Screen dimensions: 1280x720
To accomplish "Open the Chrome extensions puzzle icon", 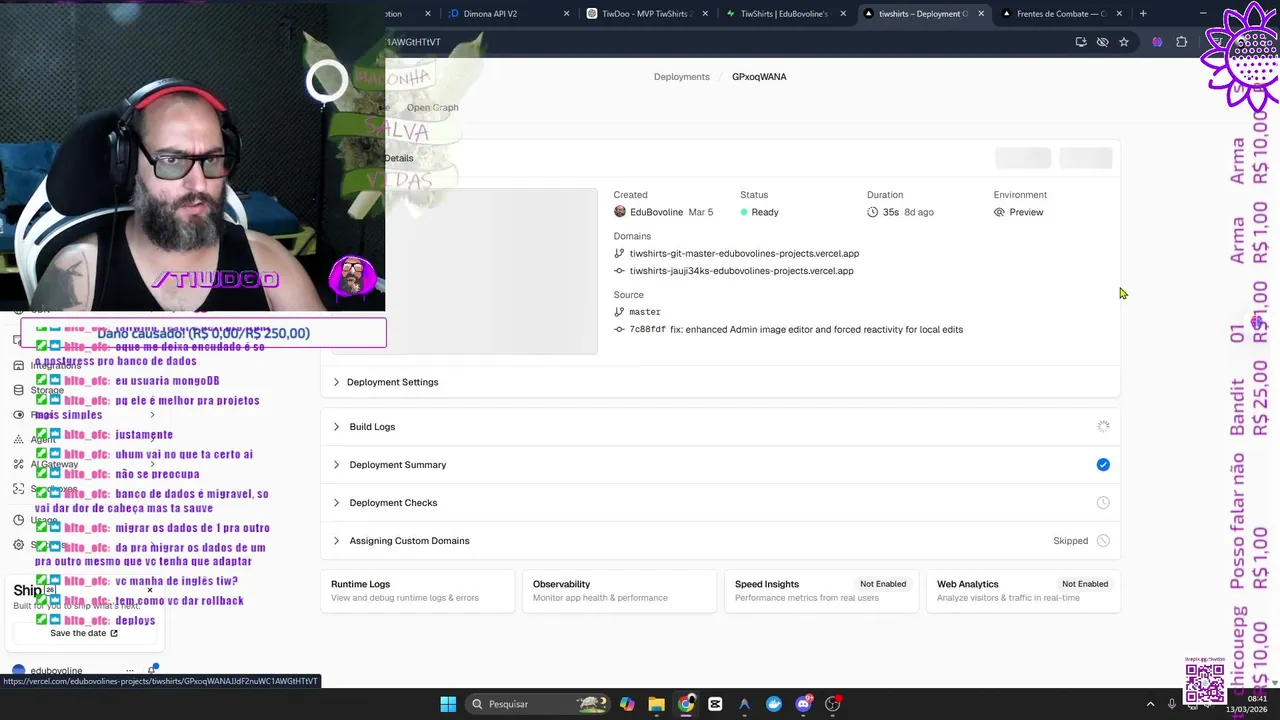I will pos(1182,42).
